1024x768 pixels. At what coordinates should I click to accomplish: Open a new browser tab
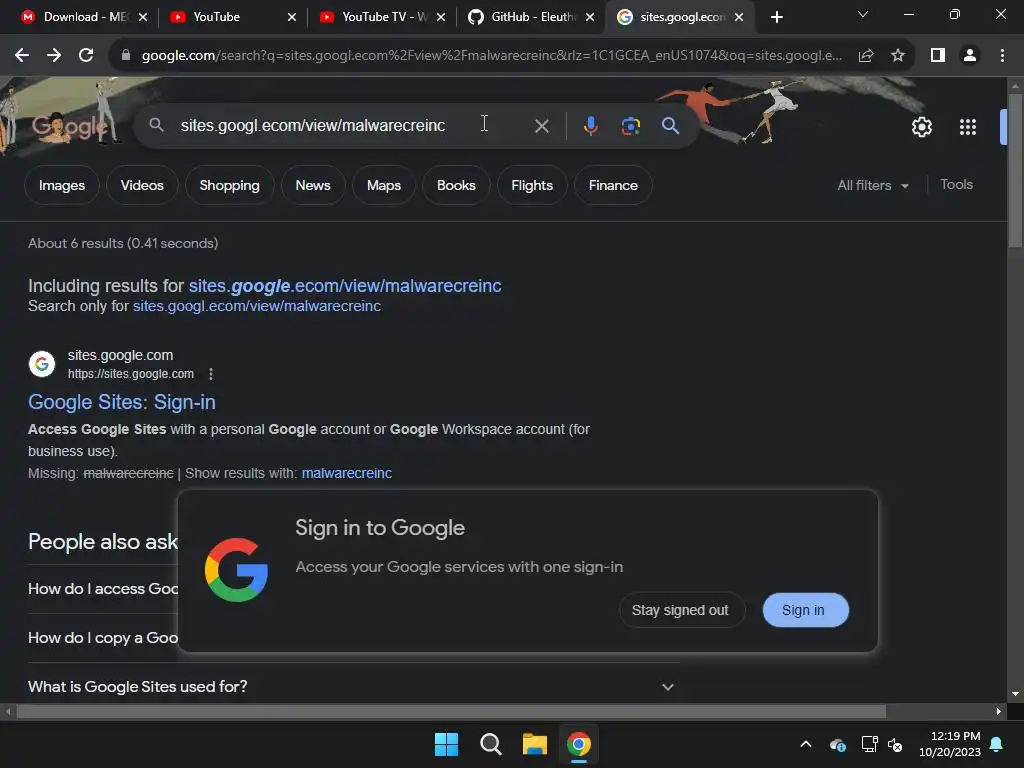pos(776,17)
